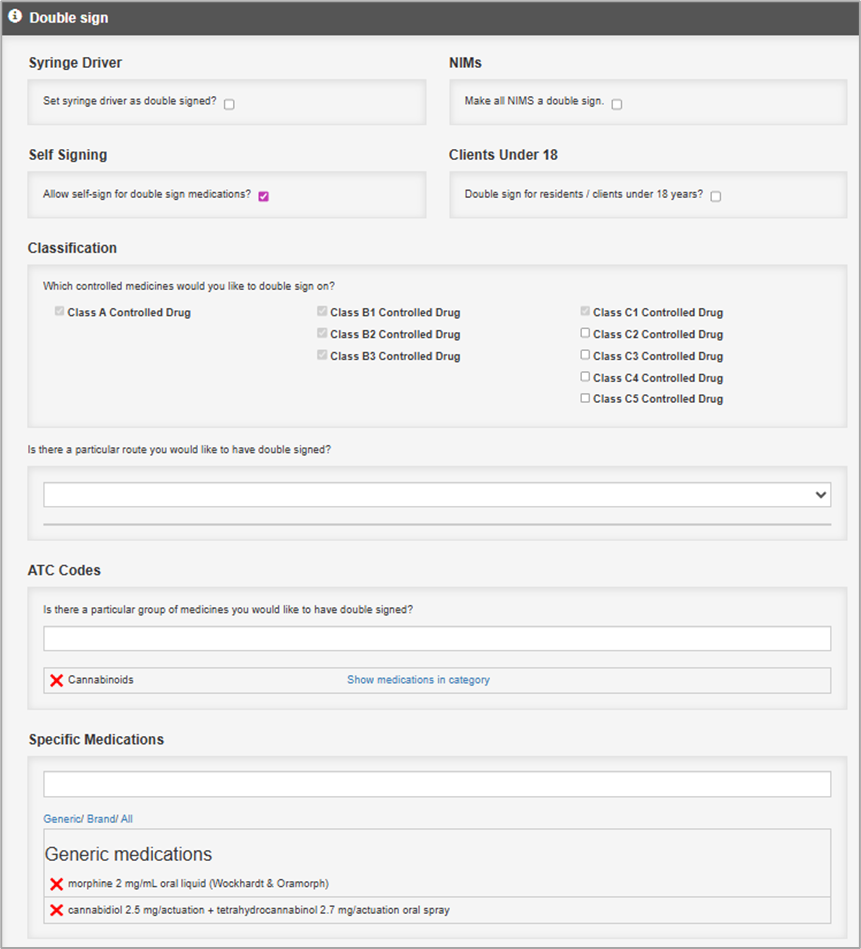
Task: Click the info icon beside Double sign
Action: (x=15, y=17)
